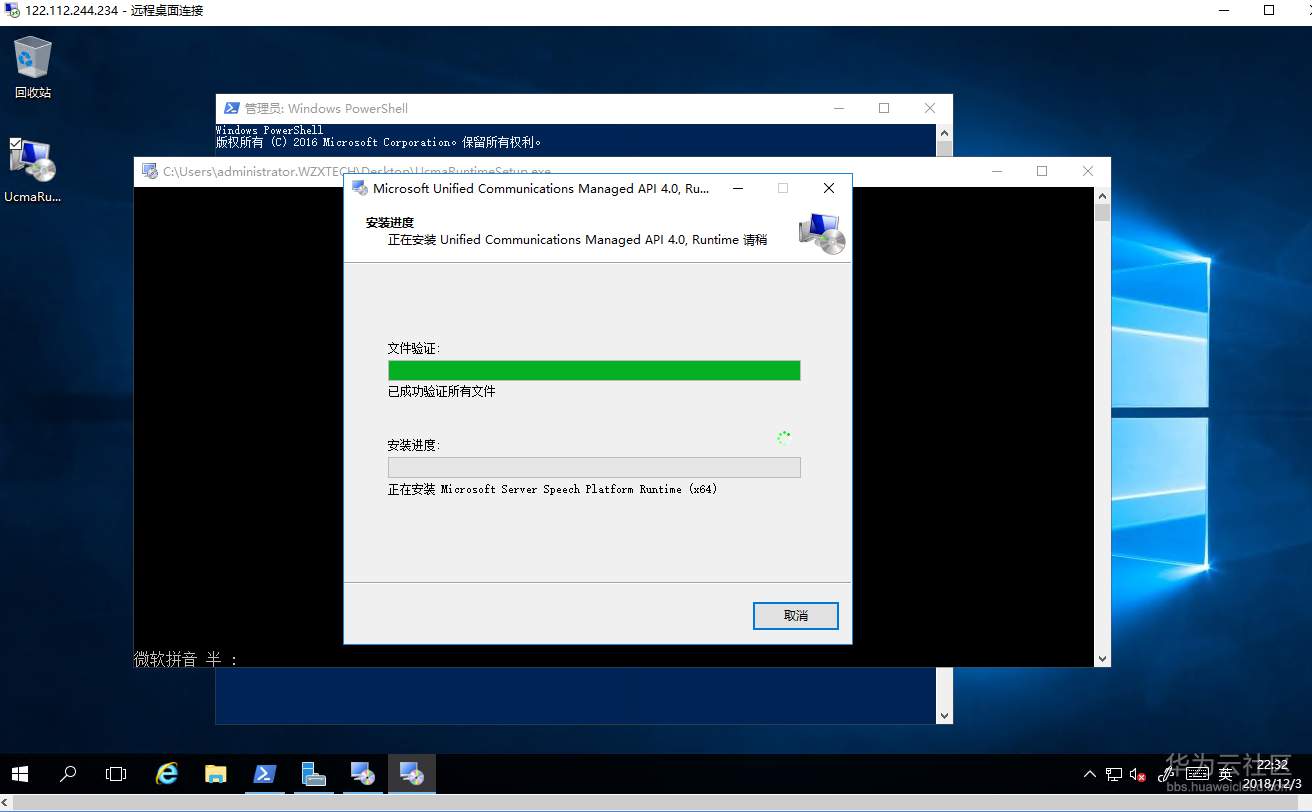Click the non-highlighted installer taskbar icon
Screen dimensions: 1312x812
tap(362, 774)
